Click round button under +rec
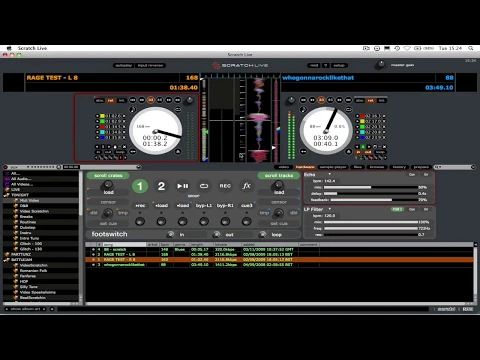Viewport: 480px width, 360px height. [x=140, y=221]
